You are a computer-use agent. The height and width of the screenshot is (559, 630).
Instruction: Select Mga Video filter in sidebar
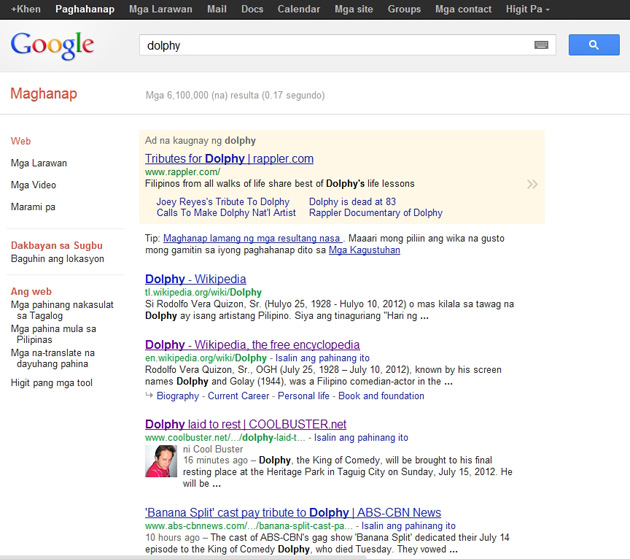33,185
